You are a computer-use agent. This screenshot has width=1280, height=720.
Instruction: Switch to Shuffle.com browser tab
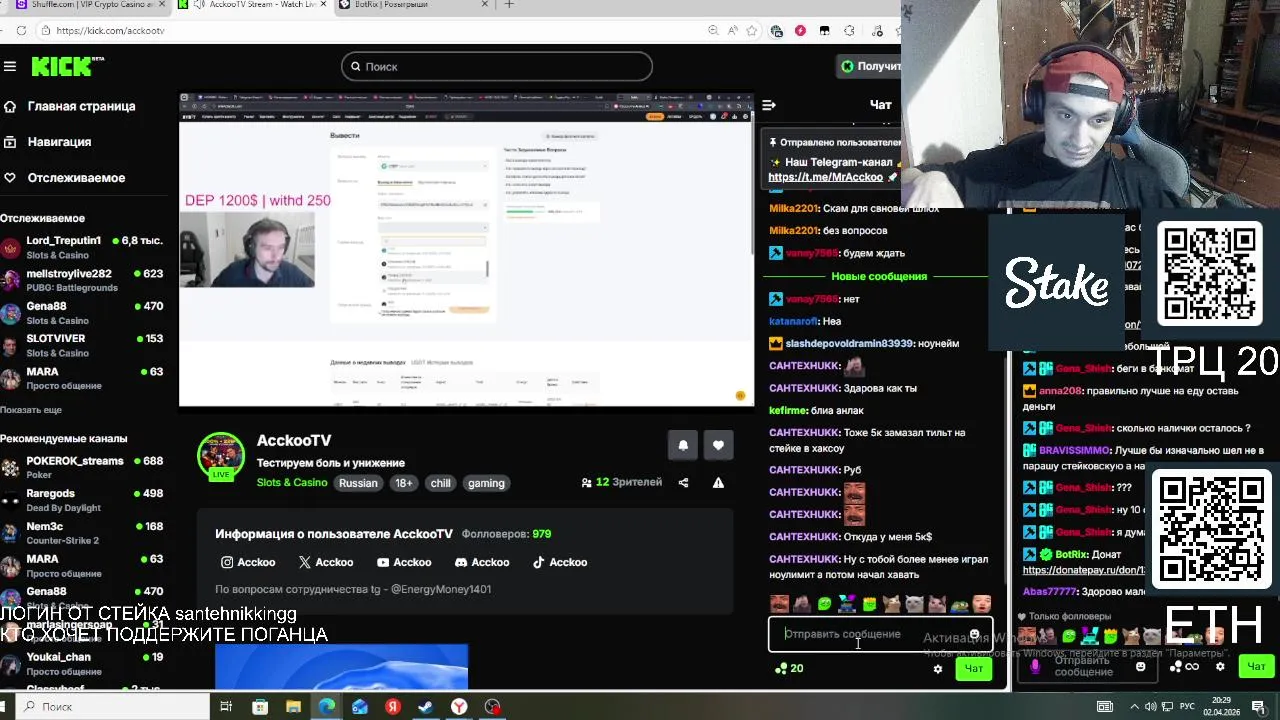pyautogui.click(x=85, y=5)
